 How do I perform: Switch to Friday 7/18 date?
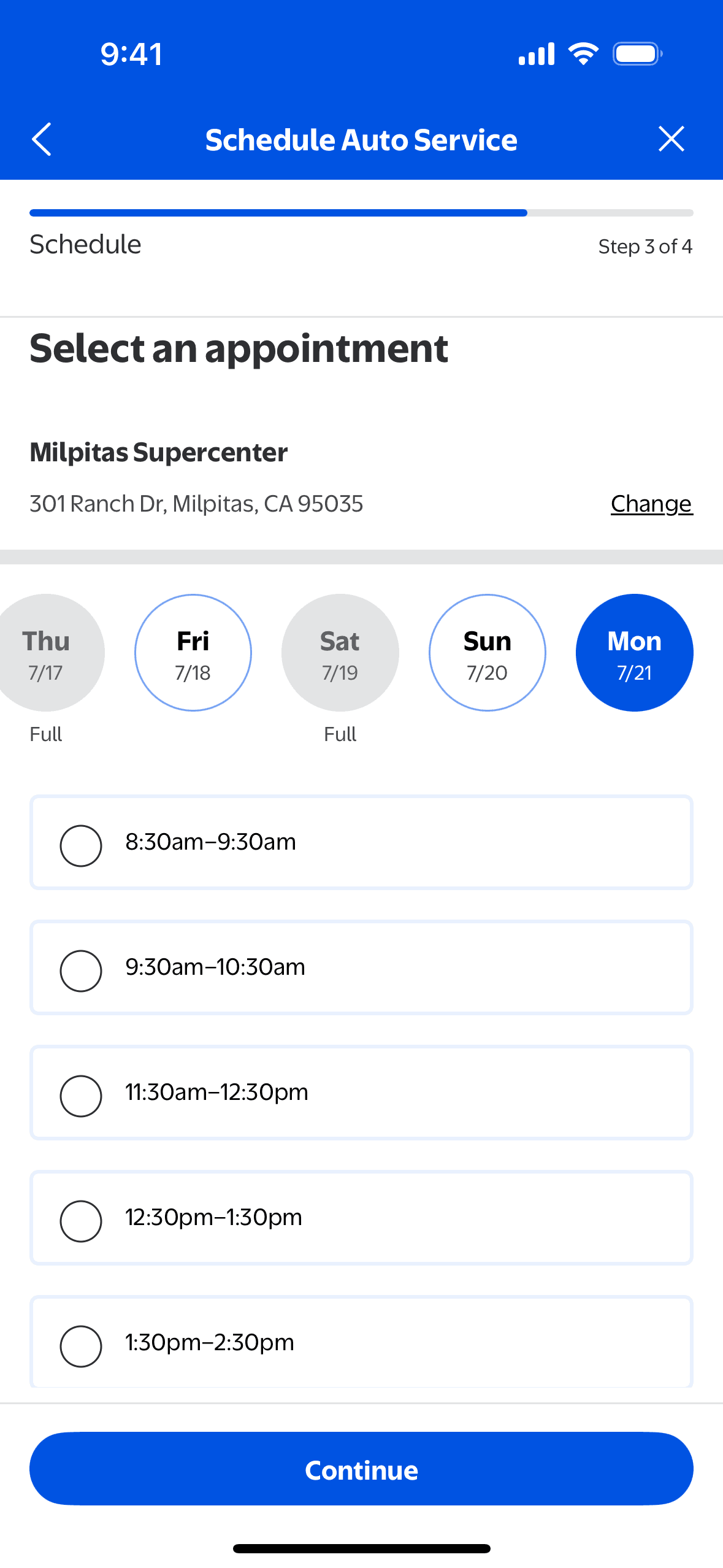tap(193, 653)
